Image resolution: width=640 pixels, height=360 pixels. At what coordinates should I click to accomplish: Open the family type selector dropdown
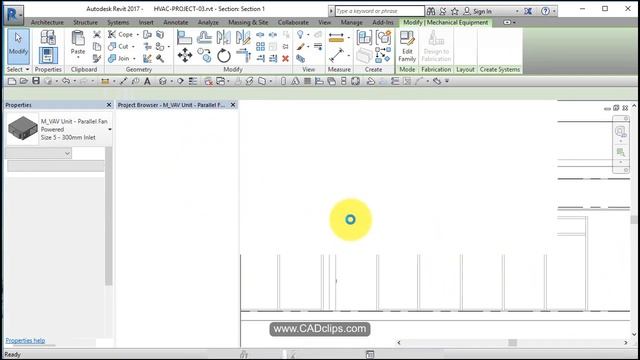pyautogui.click(x=110, y=129)
